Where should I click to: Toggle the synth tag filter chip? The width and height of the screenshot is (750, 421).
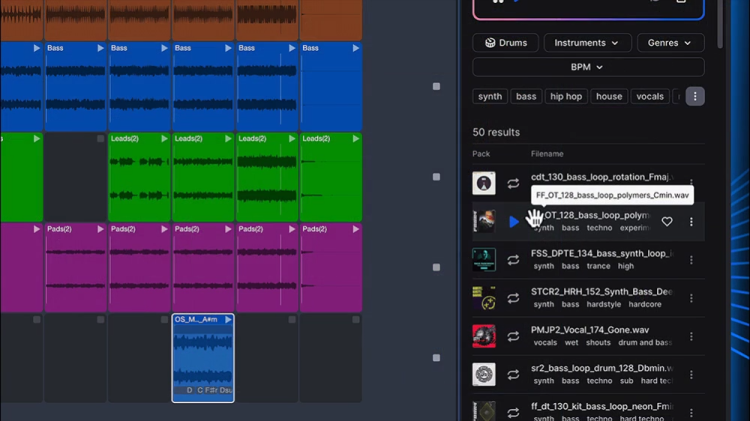tap(490, 97)
